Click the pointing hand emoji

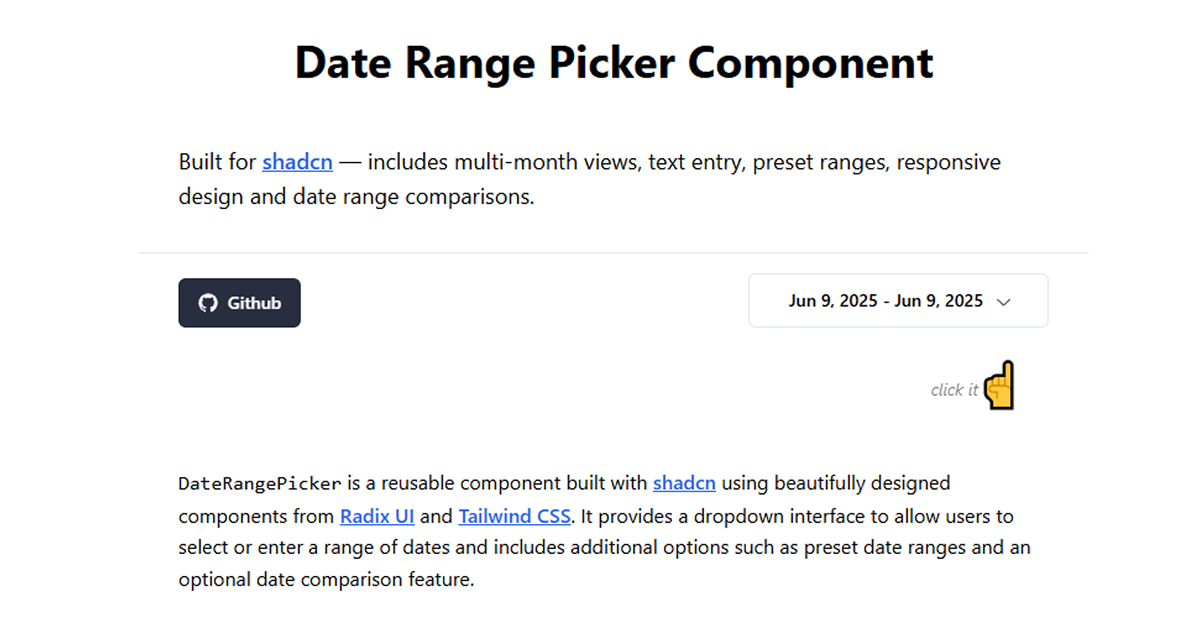pyautogui.click(x=999, y=385)
